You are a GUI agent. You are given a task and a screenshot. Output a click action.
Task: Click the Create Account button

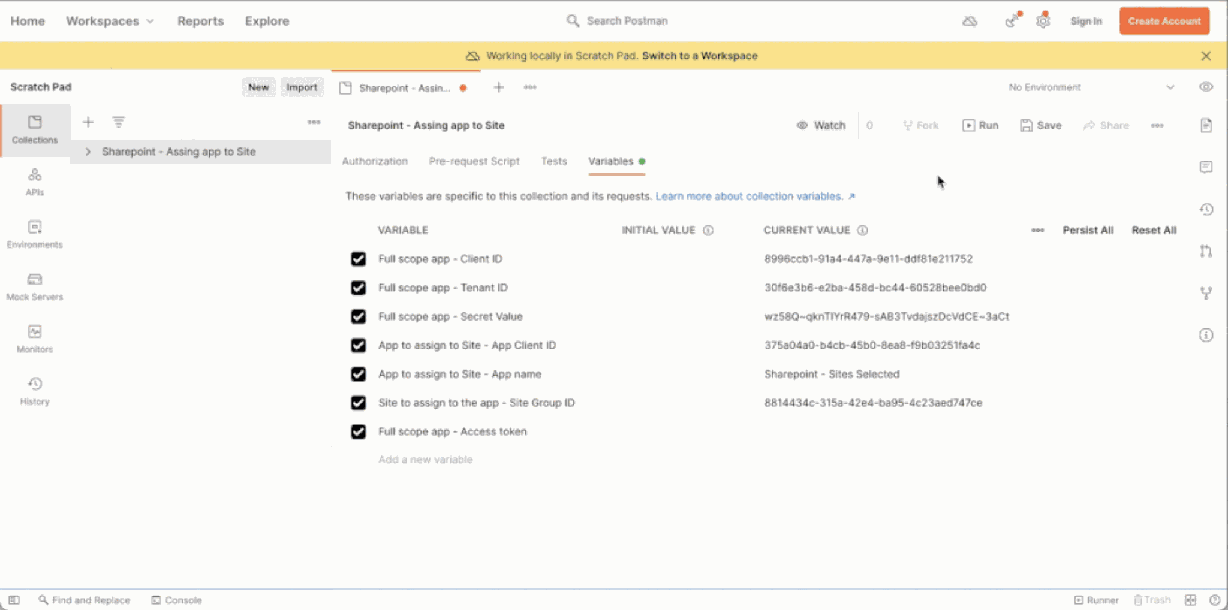[x=1164, y=21]
